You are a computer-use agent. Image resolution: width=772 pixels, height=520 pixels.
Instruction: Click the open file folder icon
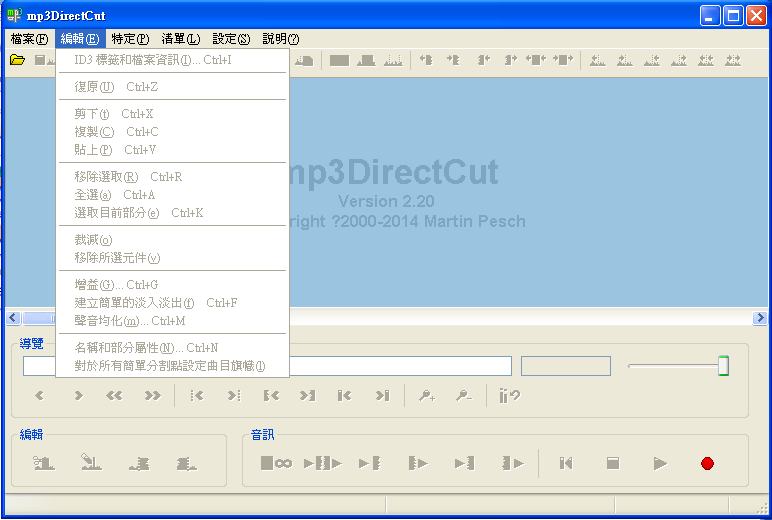(17, 60)
